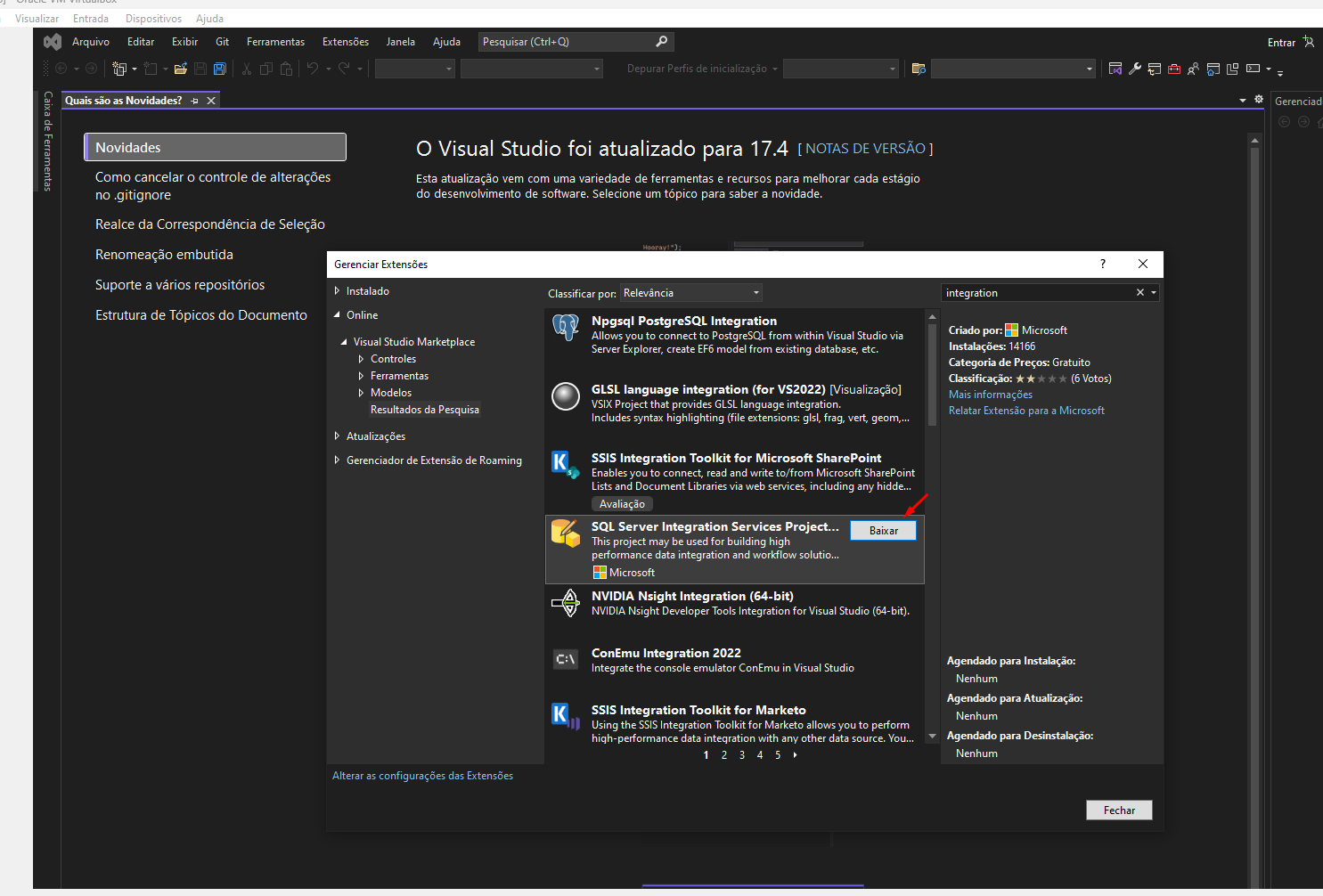Expand the Instalado tree node
The image size is (1323, 896).
click(337, 291)
